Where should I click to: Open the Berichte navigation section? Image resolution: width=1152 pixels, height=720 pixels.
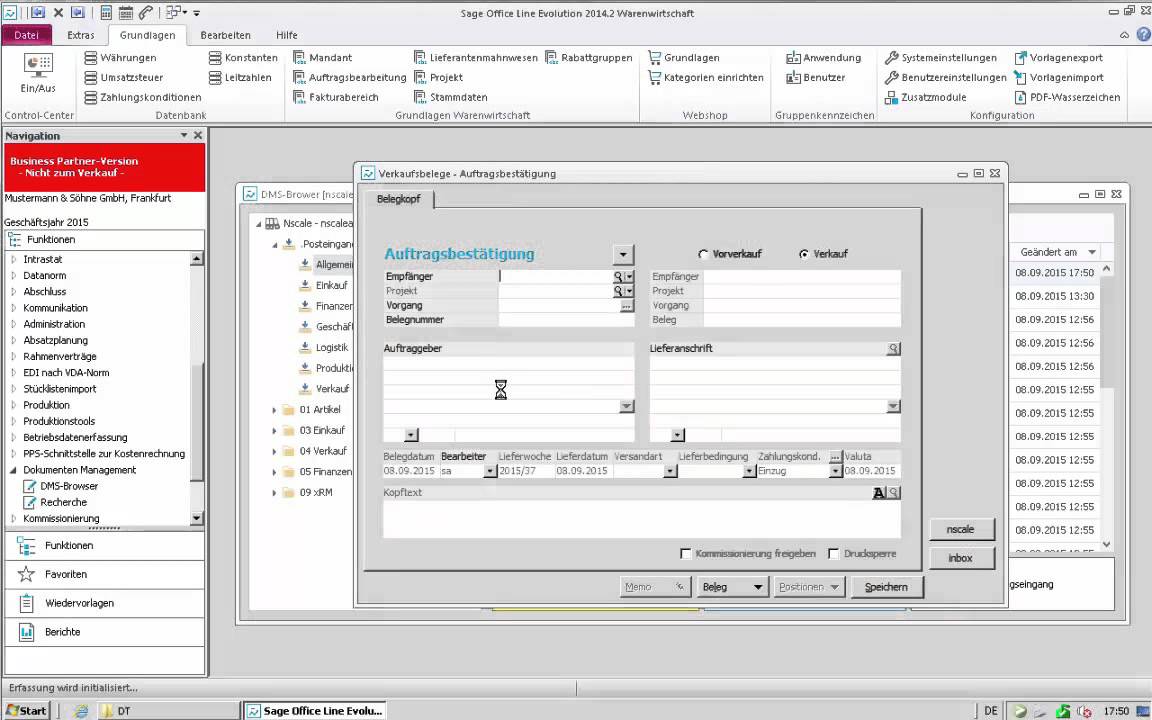click(104, 632)
